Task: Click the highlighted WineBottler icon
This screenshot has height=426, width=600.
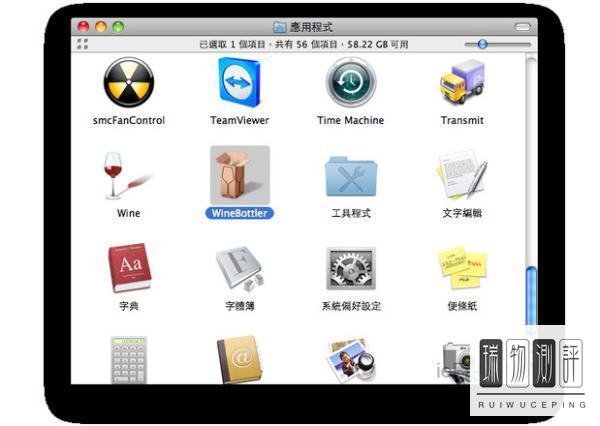Action: pos(239,176)
